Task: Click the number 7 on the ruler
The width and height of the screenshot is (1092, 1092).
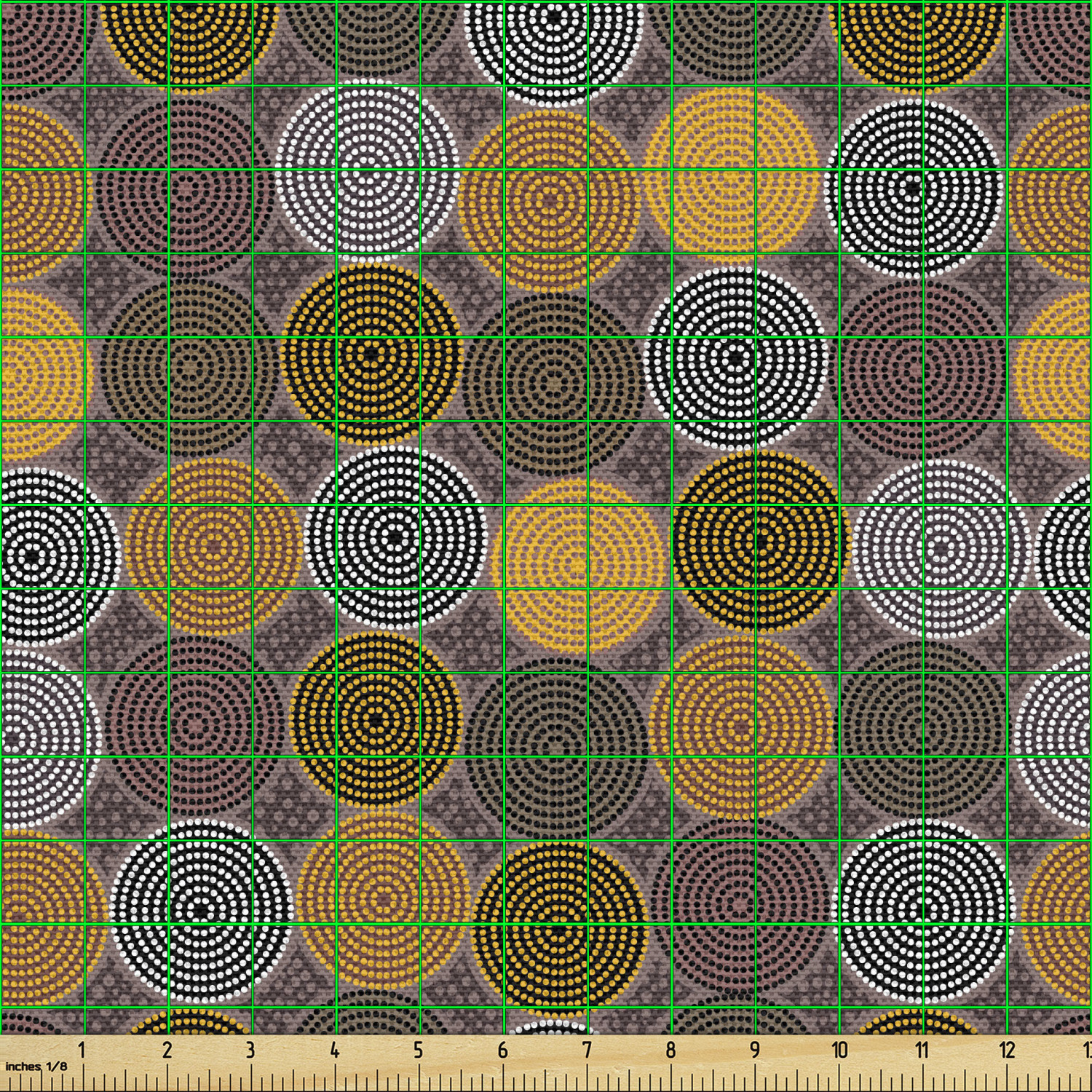Action: tap(587, 1050)
